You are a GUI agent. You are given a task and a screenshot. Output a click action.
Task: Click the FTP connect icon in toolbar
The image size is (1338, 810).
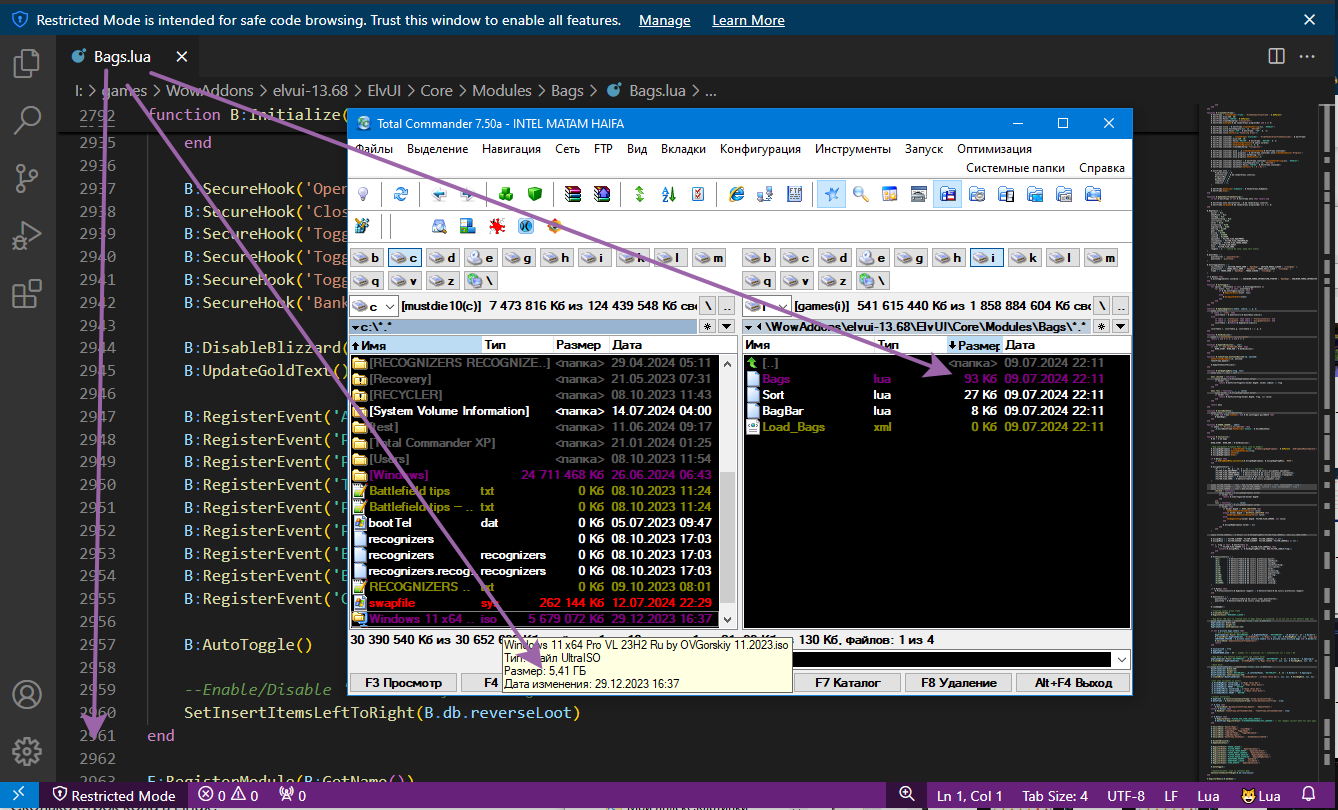point(765,194)
